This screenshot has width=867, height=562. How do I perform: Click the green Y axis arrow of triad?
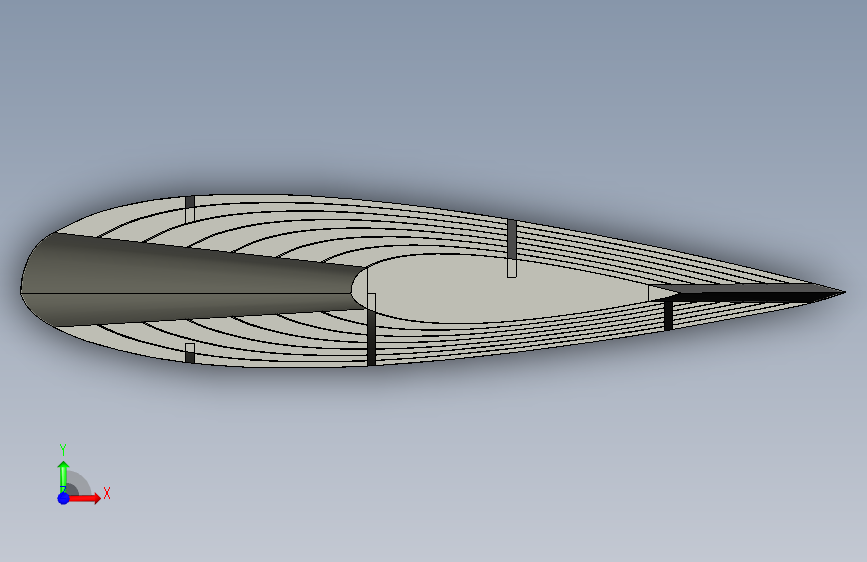click(x=63, y=477)
